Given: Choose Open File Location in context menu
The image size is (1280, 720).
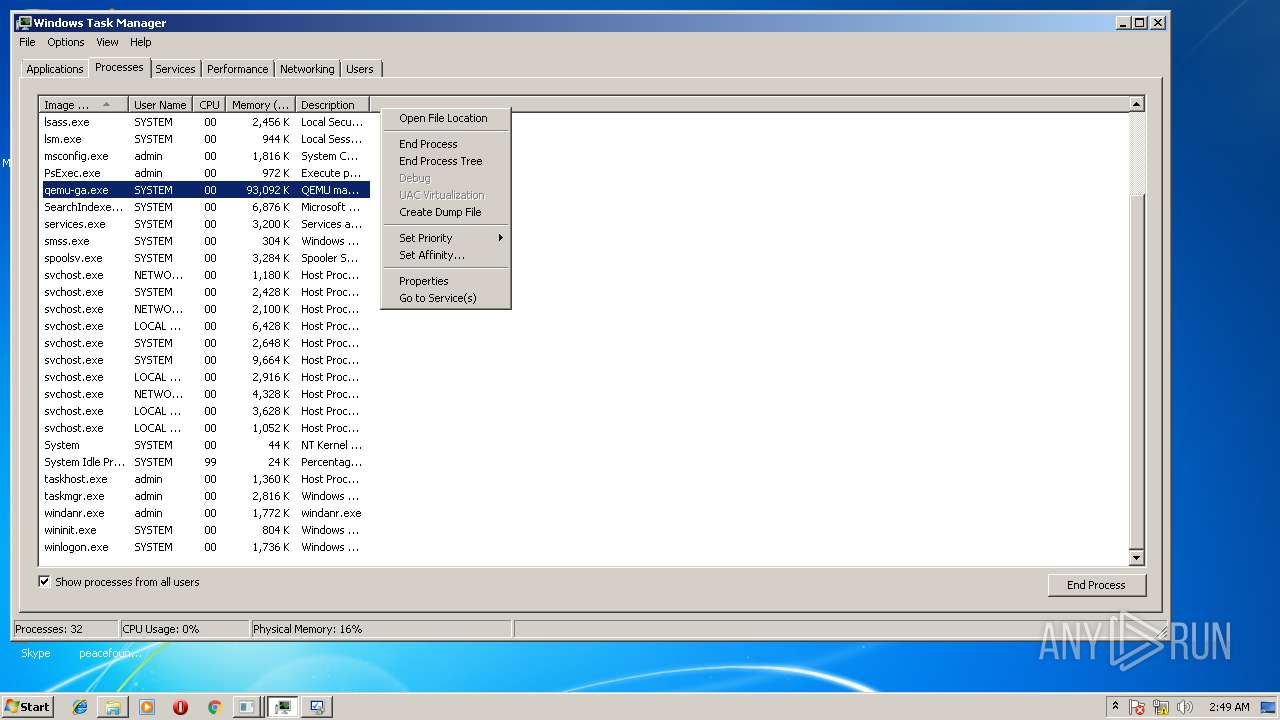Looking at the screenshot, I should 446,118.
